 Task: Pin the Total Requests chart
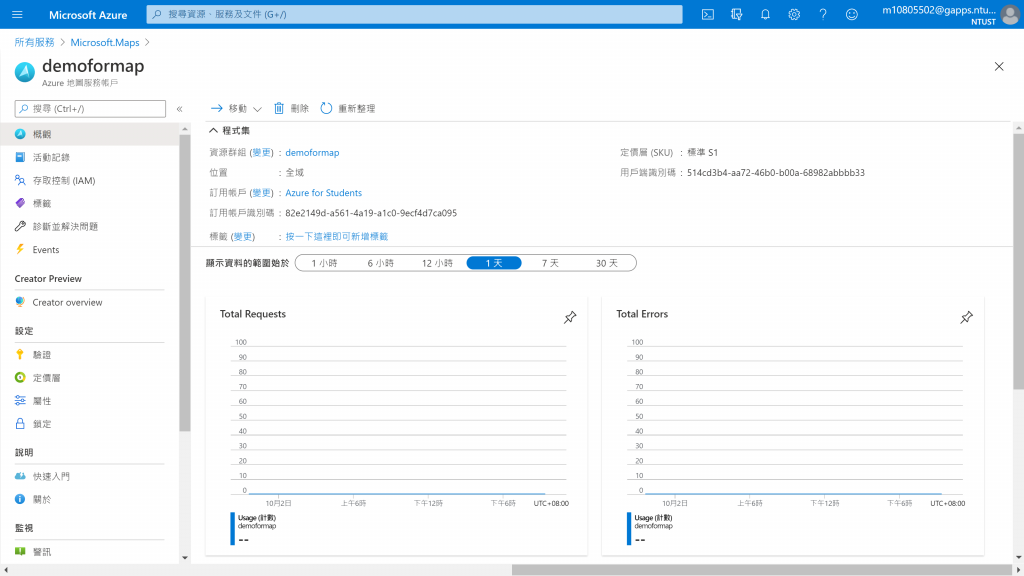point(570,317)
